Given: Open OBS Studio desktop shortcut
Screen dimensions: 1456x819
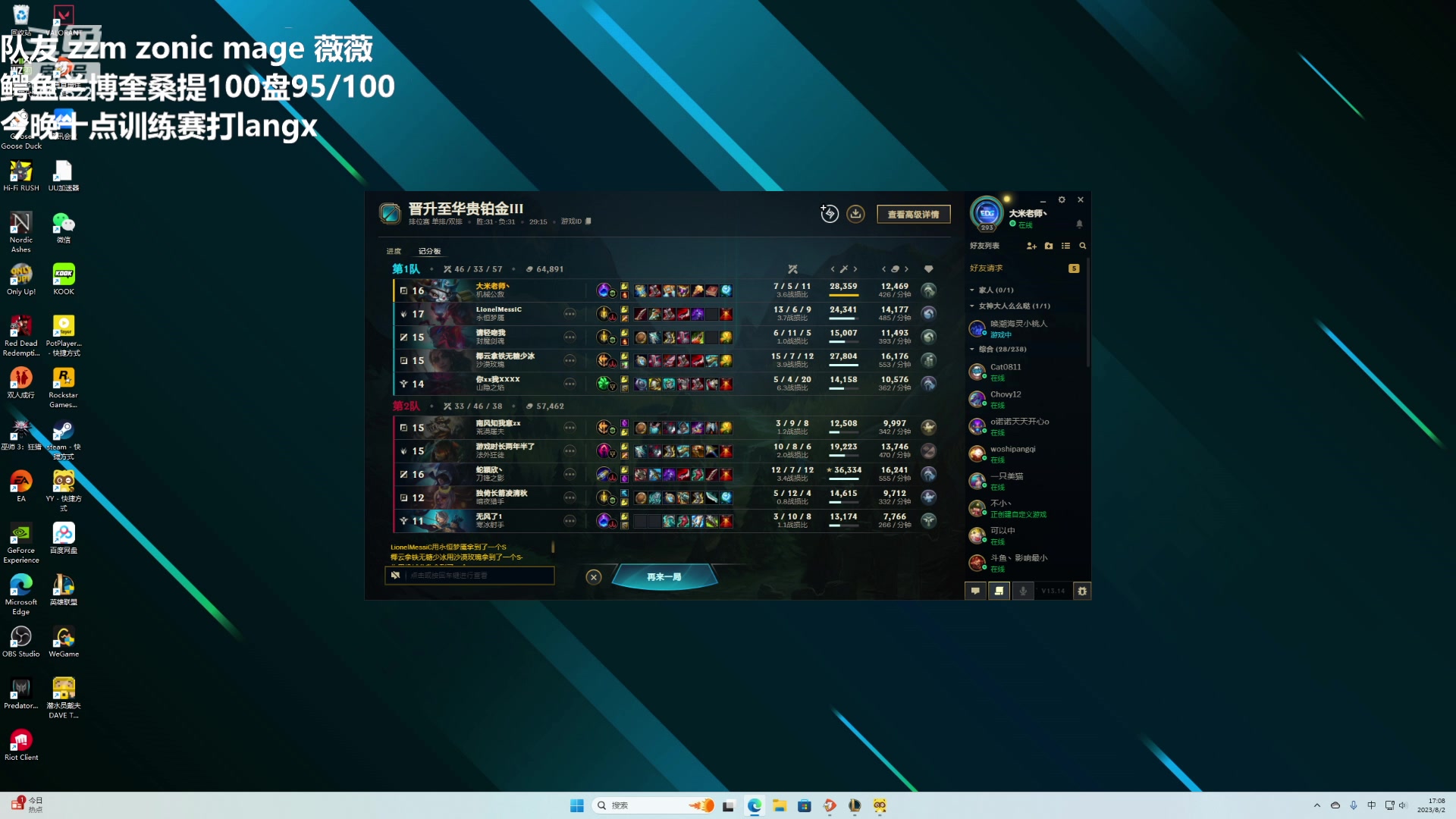Looking at the screenshot, I should tap(21, 642).
